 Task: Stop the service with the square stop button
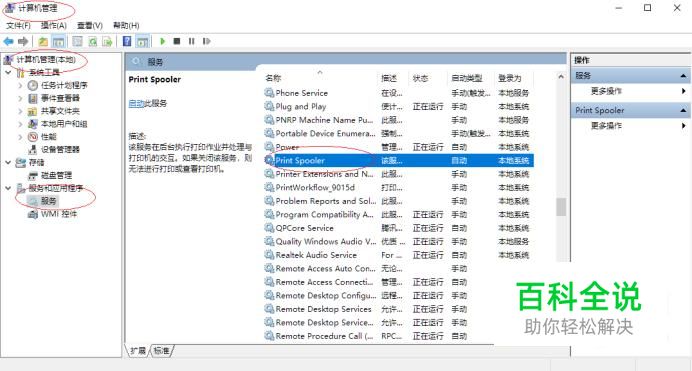coord(177,41)
